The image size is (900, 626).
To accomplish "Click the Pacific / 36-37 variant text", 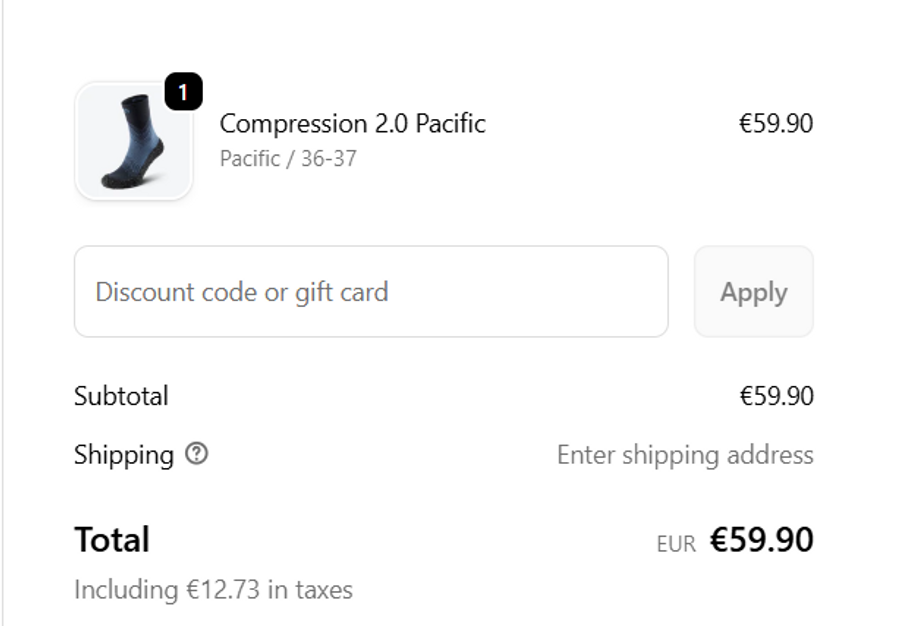I will [288, 158].
